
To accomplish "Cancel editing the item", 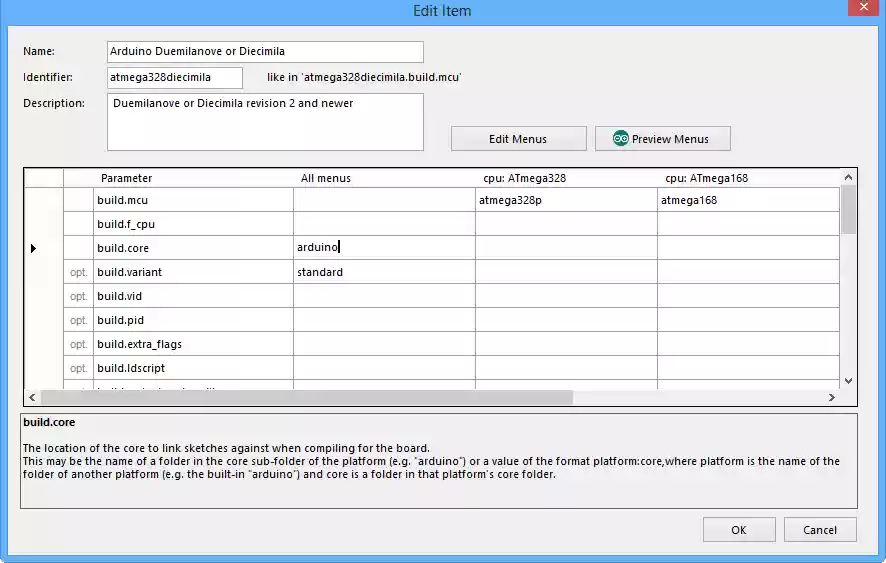I will coord(820,530).
